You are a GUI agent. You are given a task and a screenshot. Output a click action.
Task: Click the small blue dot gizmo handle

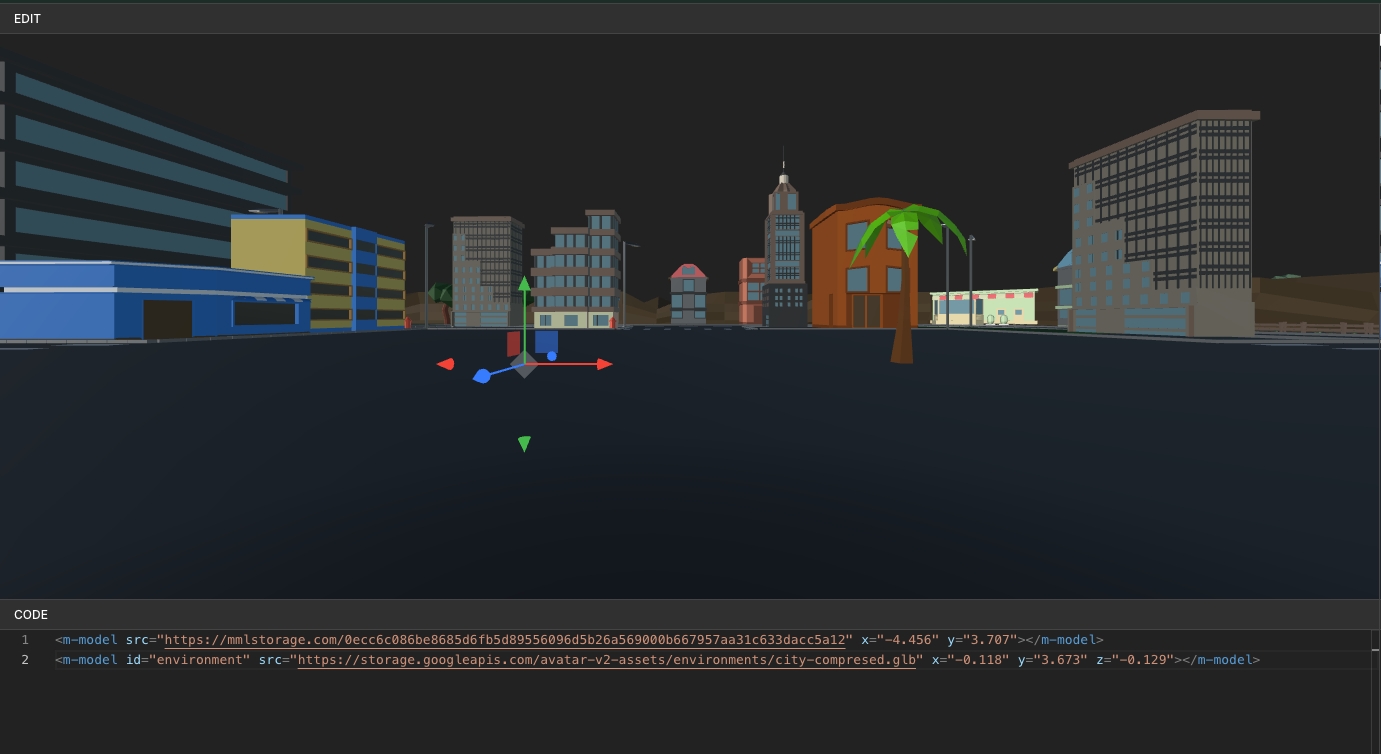tap(552, 356)
